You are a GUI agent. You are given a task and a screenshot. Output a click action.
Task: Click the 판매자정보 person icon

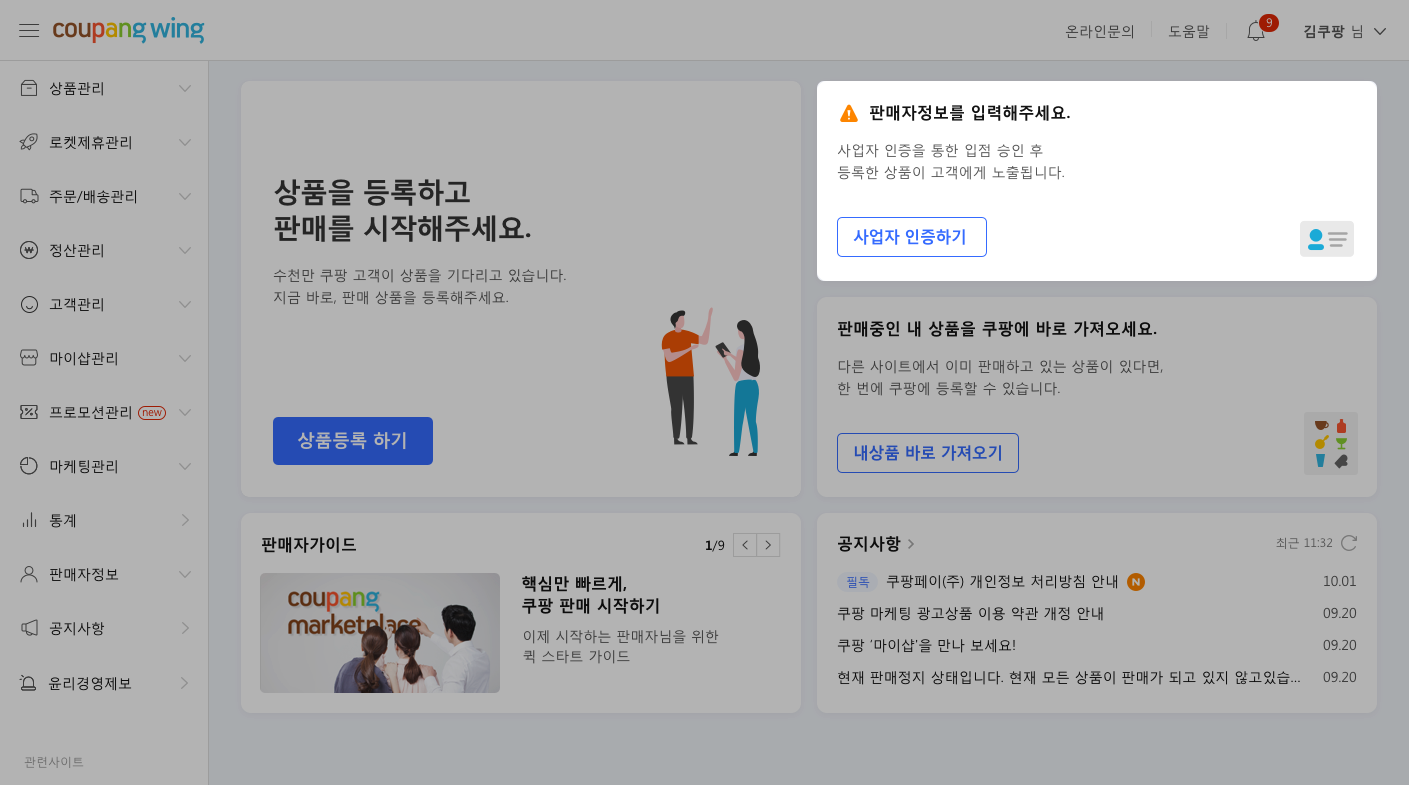click(29, 574)
